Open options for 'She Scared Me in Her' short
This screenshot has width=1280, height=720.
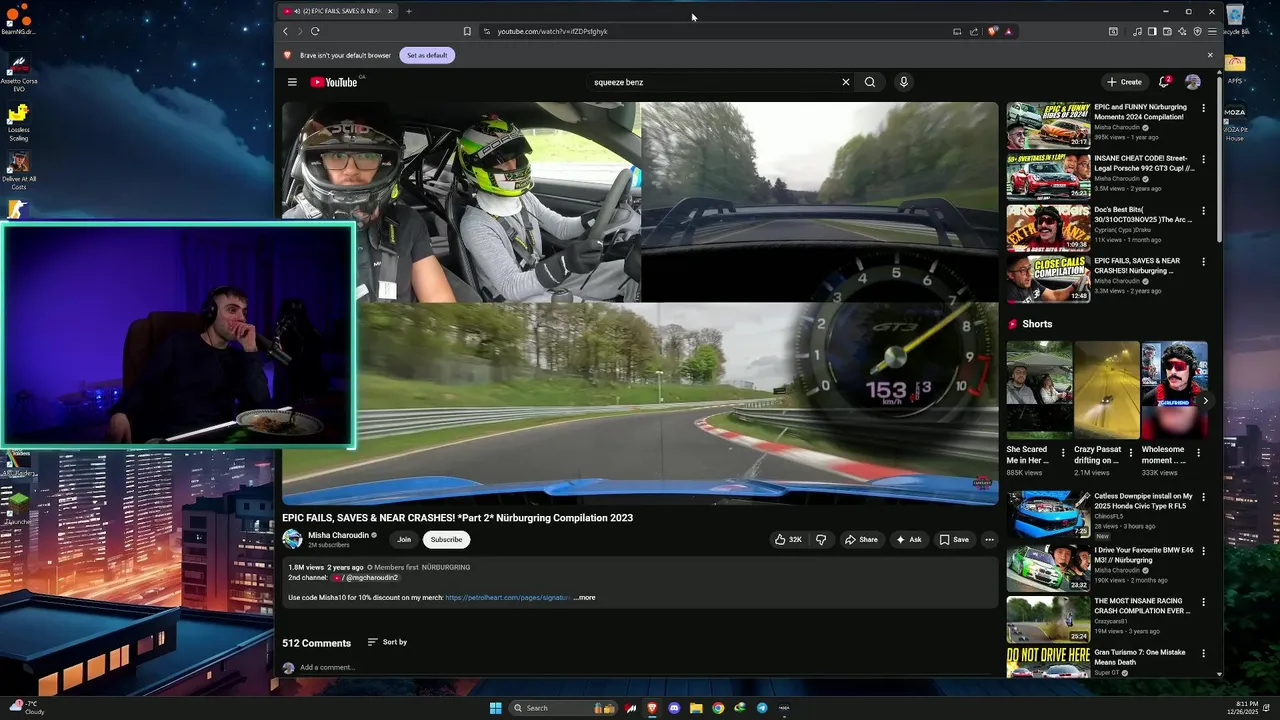point(1063,452)
